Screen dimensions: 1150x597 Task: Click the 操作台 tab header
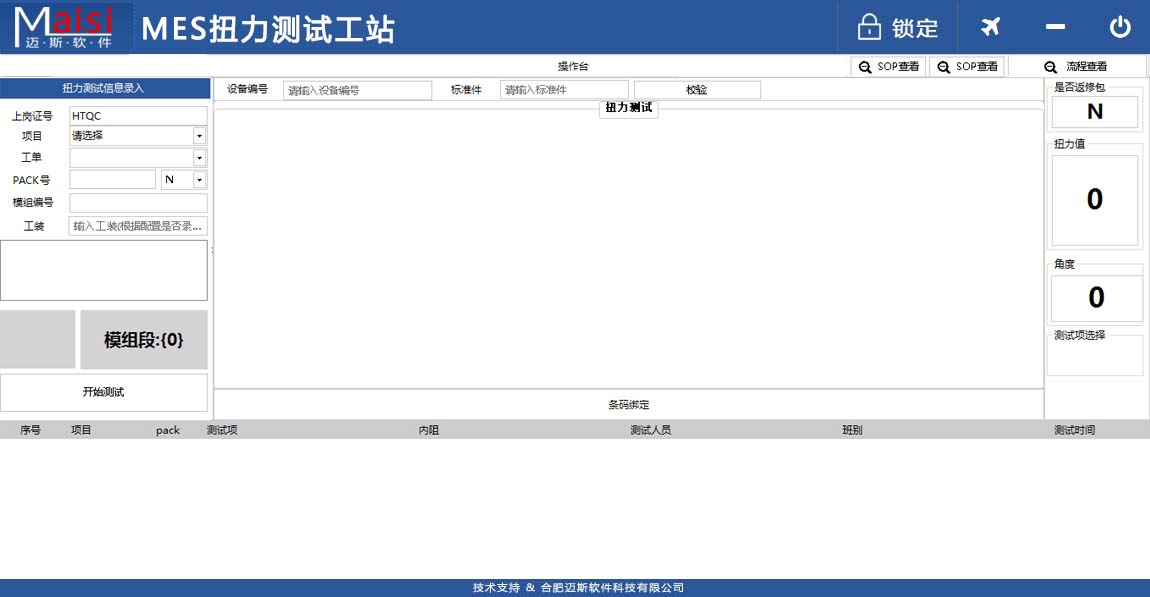572,66
